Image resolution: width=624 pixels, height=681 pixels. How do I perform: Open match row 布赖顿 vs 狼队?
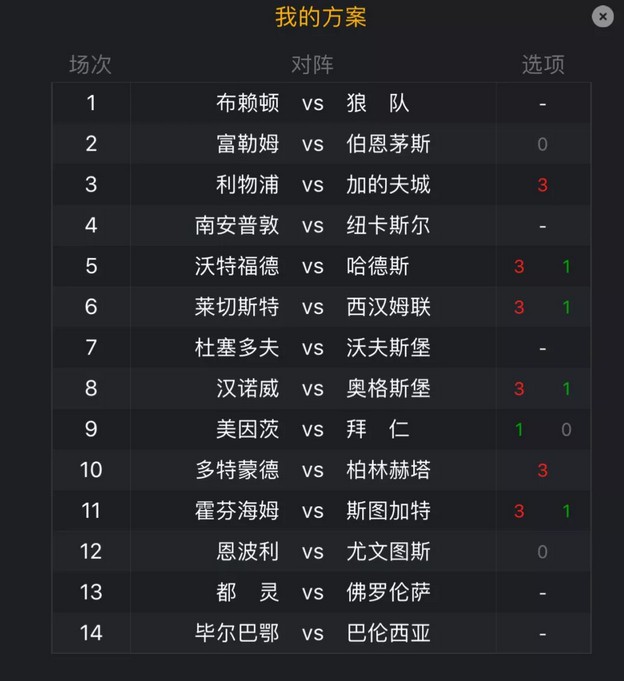[x=321, y=103]
